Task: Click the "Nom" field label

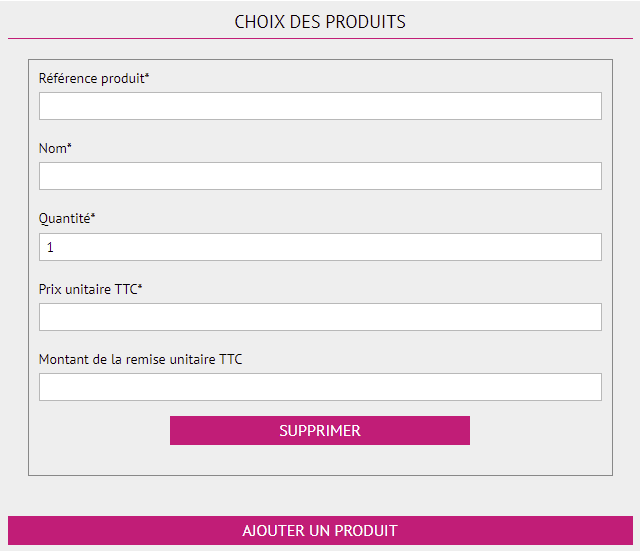Action: click(52, 148)
